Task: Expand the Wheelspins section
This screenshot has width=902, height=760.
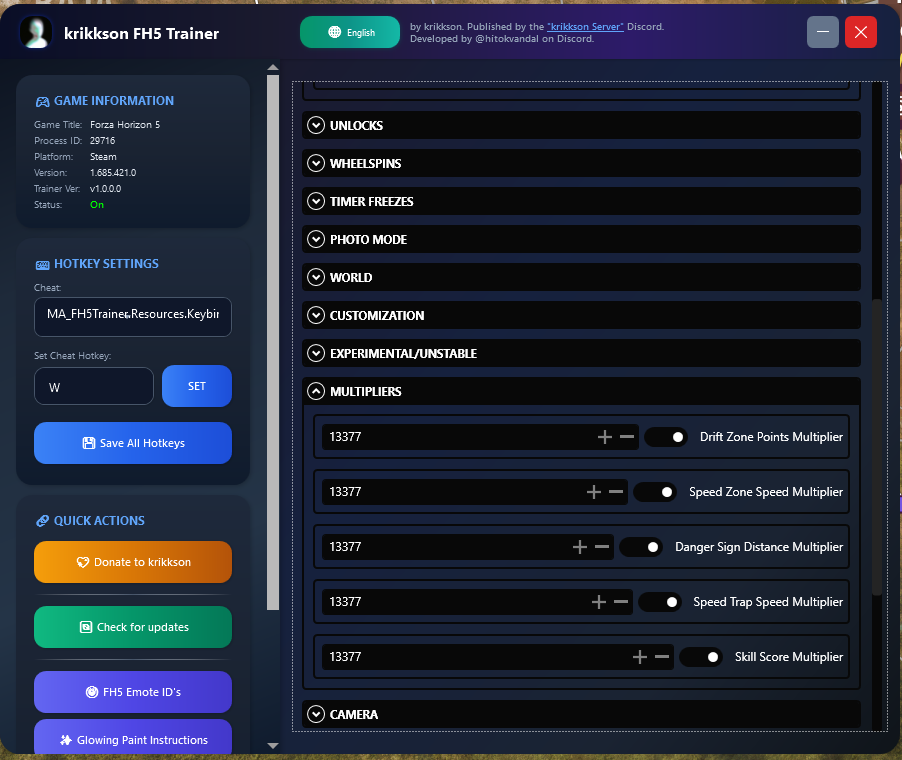Action: click(581, 163)
